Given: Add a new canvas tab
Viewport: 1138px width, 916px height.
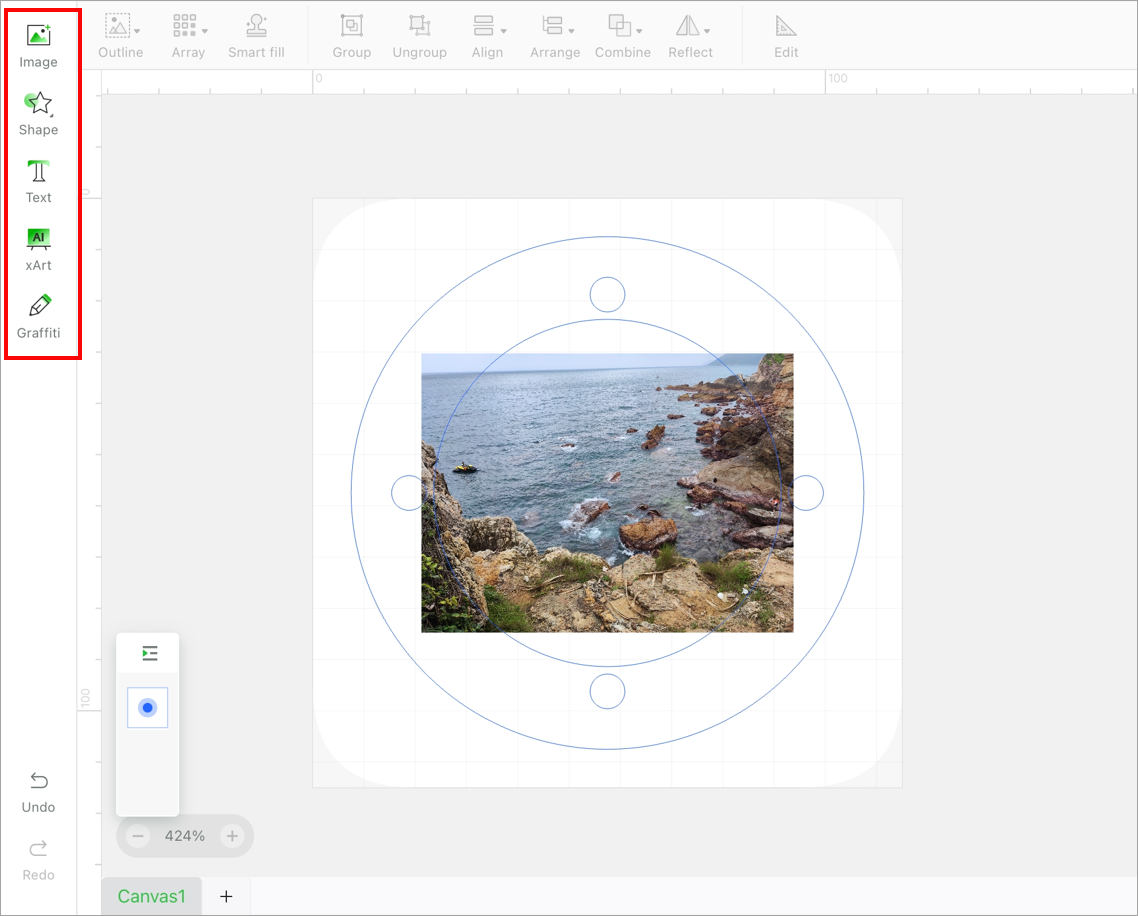Looking at the screenshot, I should [x=226, y=896].
